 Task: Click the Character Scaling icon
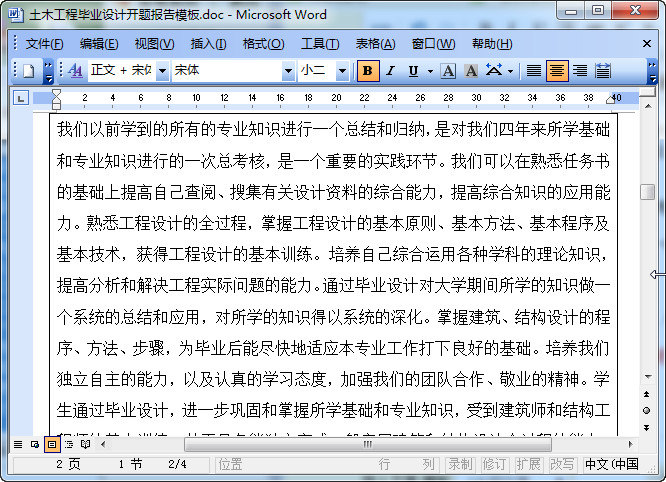(494, 70)
